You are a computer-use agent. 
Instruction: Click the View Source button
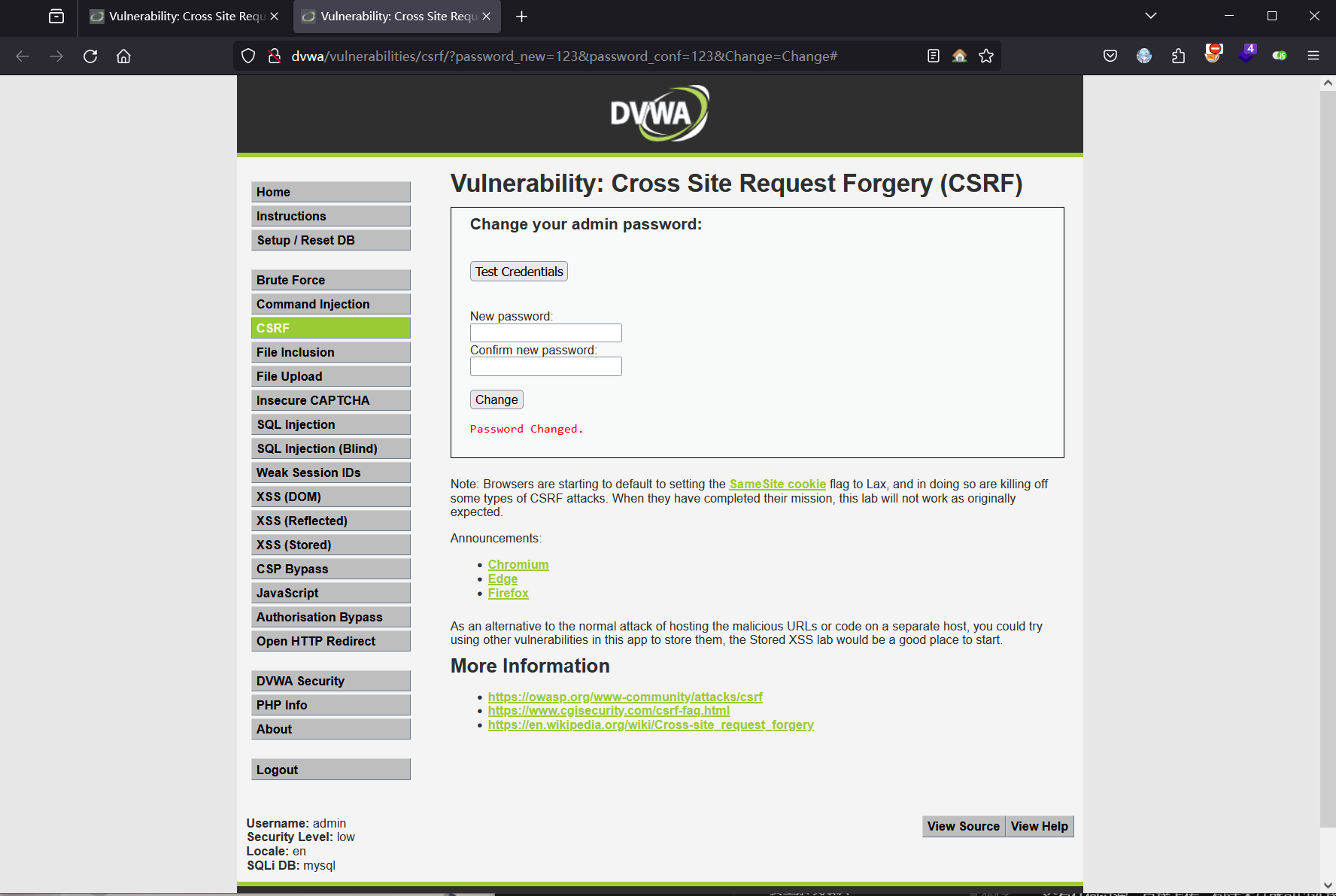(964, 826)
